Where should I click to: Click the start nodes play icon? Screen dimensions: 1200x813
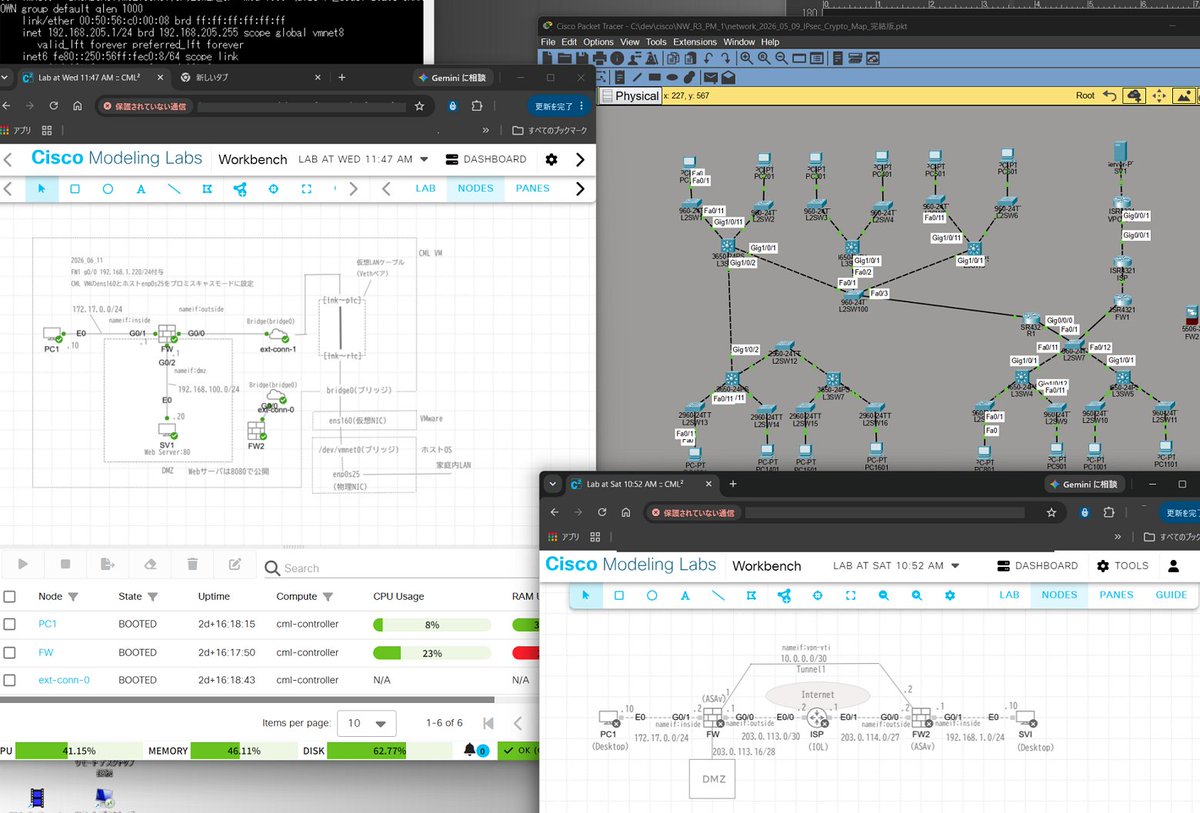(x=23, y=565)
